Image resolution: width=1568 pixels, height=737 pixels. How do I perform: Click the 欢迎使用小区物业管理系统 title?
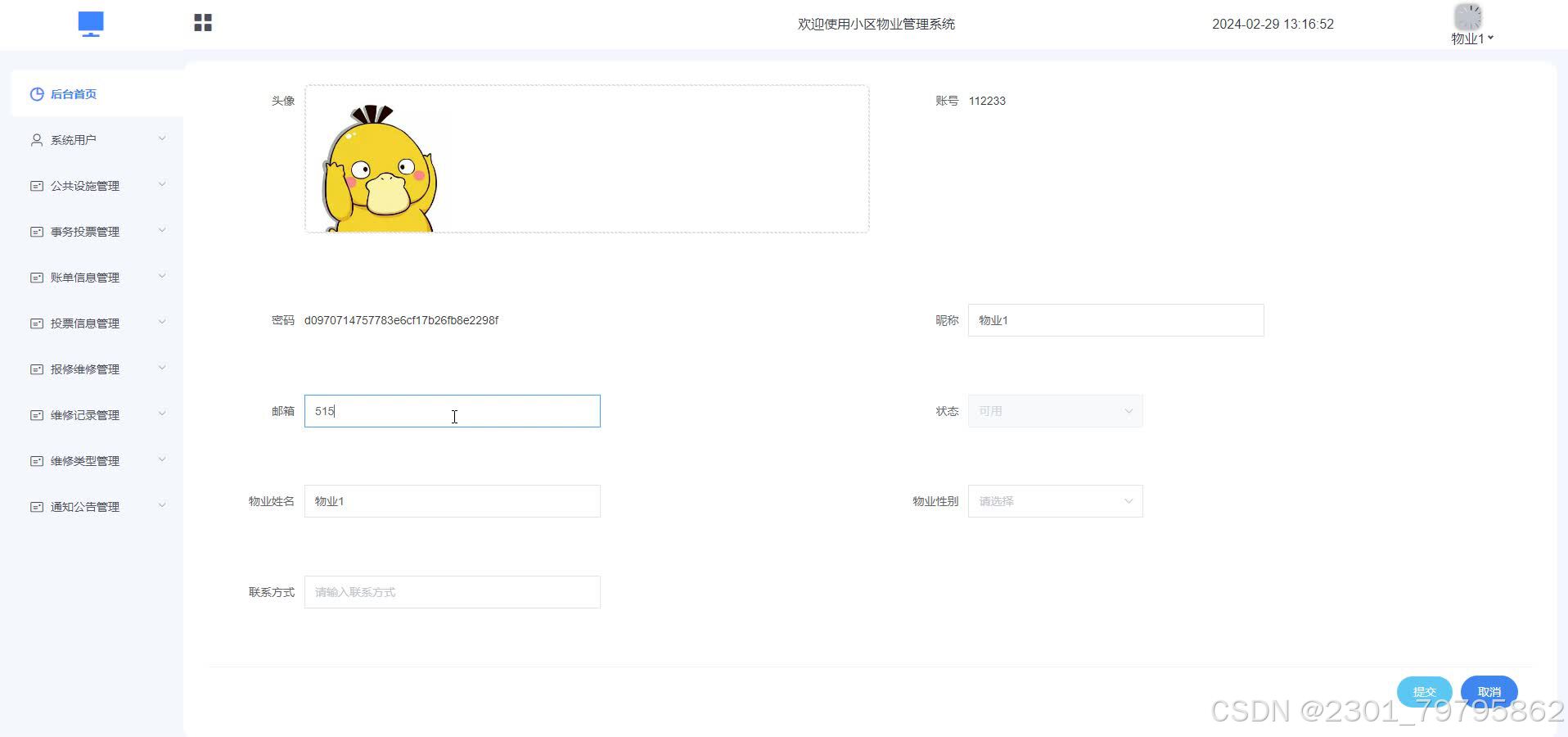coord(876,24)
